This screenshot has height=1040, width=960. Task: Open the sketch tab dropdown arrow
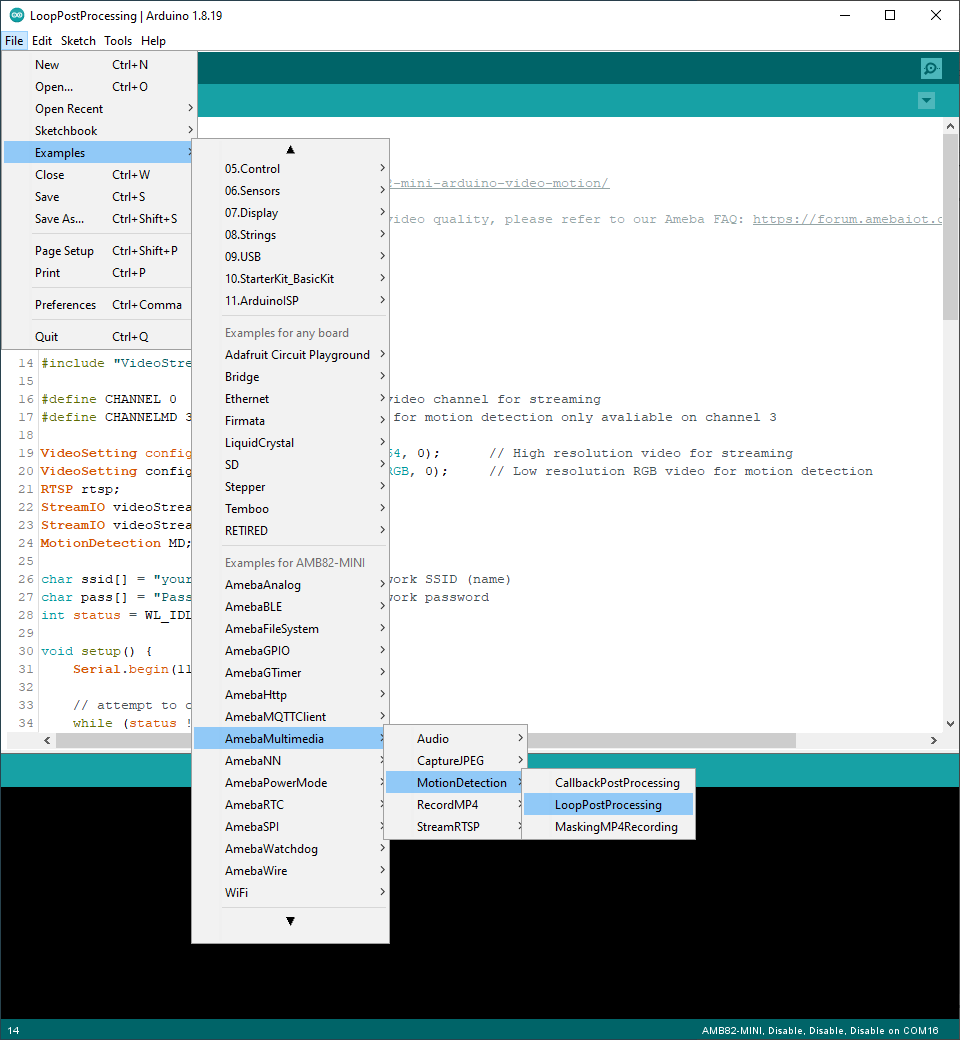point(926,101)
